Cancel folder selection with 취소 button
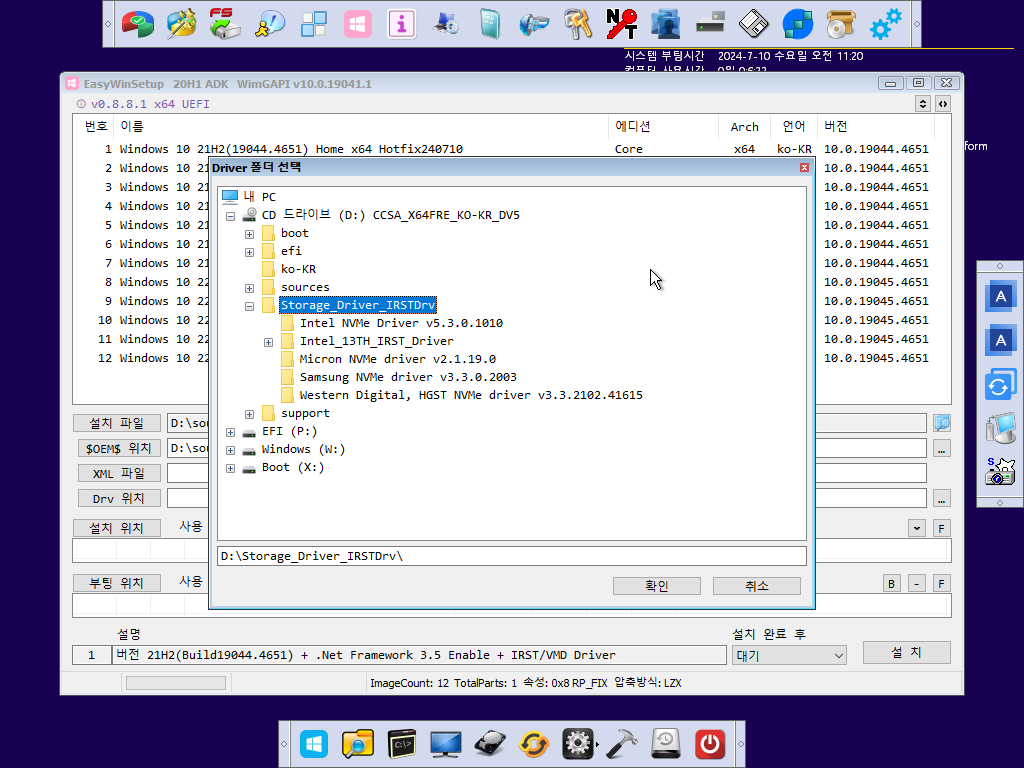The height and width of the screenshot is (768, 1024). pyautogui.click(x=756, y=586)
